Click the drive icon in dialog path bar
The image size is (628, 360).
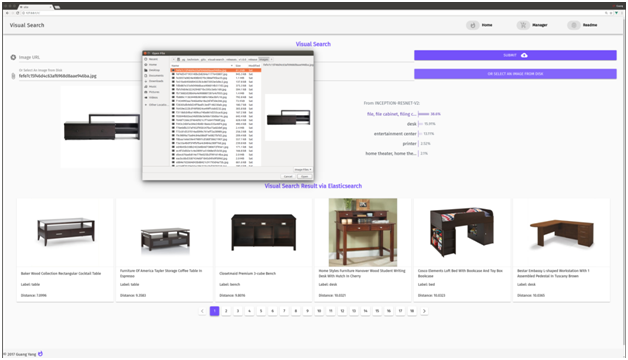click(x=179, y=59)
